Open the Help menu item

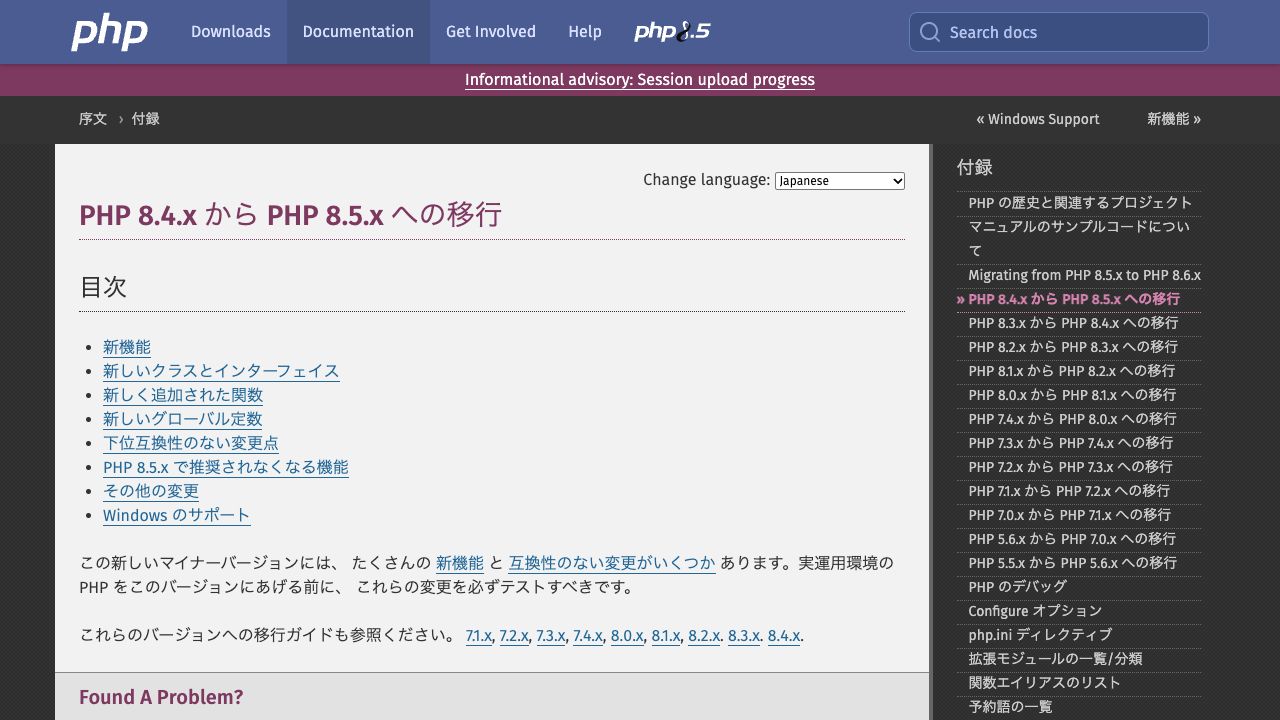(x=585, y=32)
